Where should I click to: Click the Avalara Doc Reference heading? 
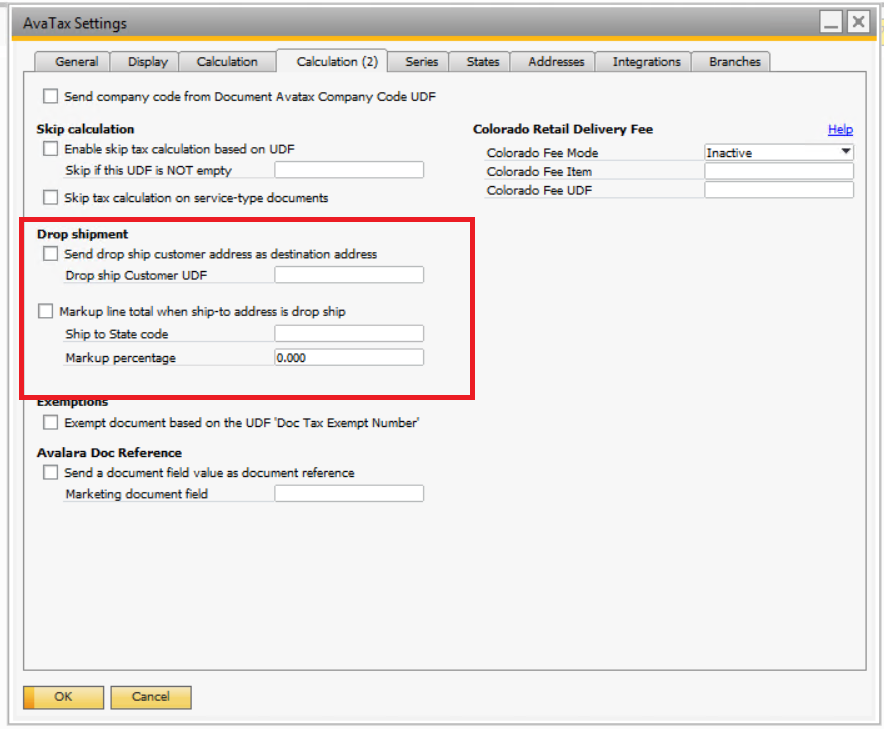pyautogui.click(x=109, y=453)
